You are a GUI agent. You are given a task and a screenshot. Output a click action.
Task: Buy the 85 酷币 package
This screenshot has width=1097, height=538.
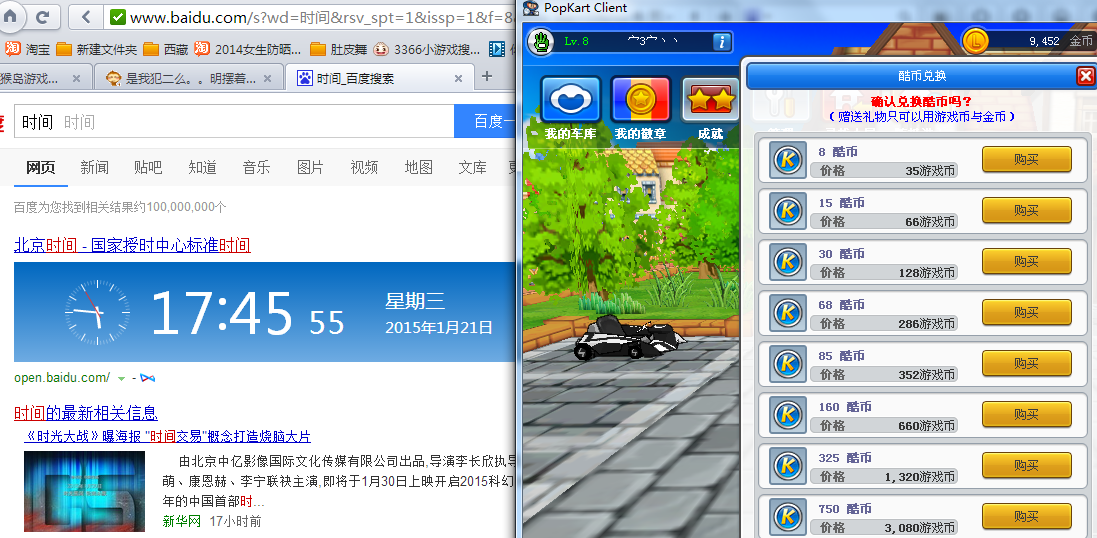[1026, 364]
